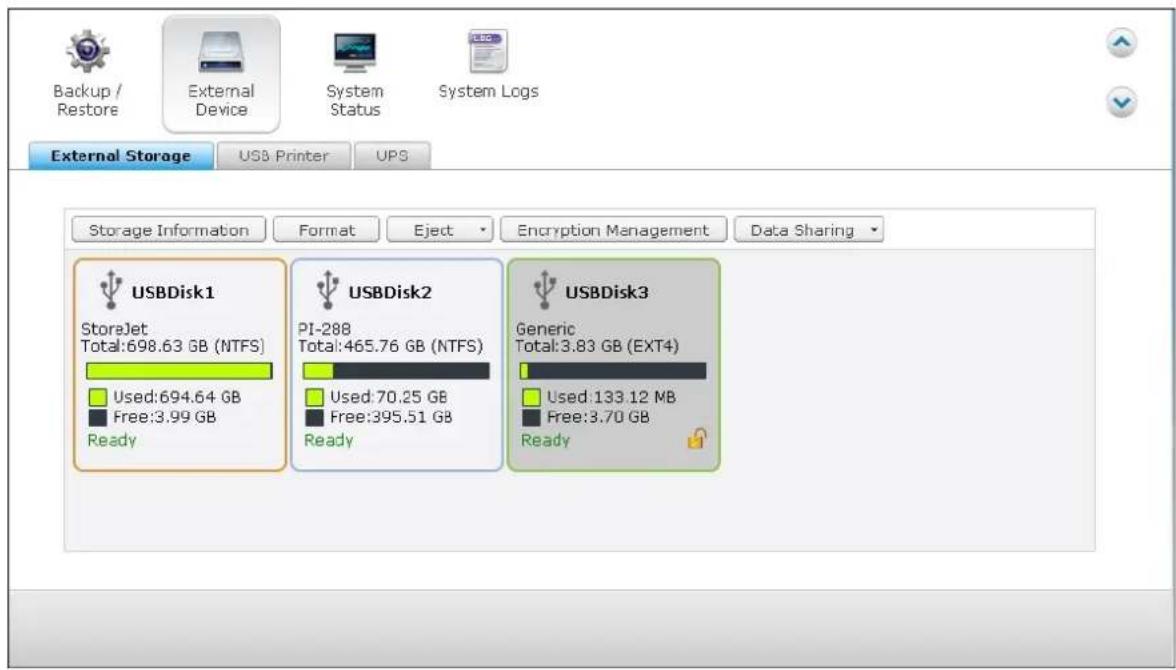
Task: Click the unlocked padlock icon on USBDisk3
Action: (x=697, y=438)
